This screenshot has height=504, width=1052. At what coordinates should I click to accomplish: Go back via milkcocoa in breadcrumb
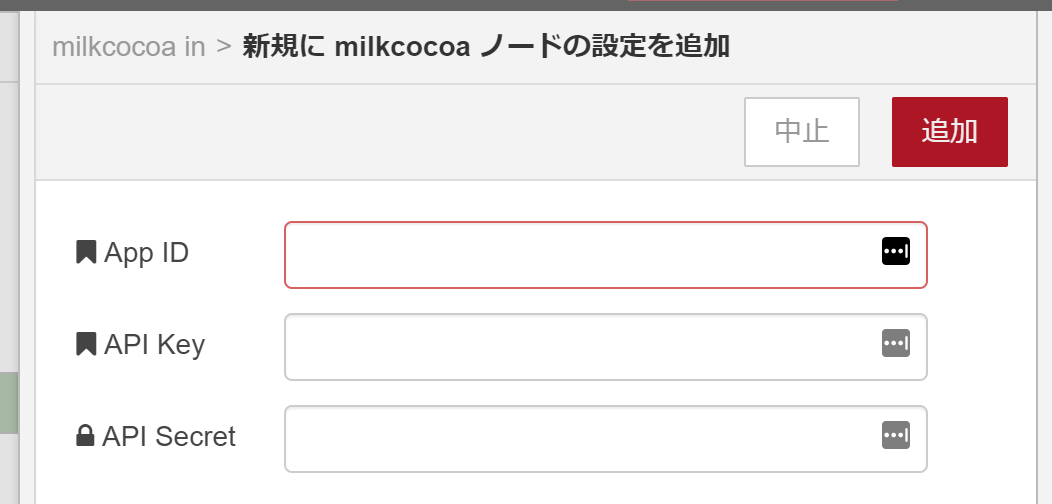tap(128, 47)
